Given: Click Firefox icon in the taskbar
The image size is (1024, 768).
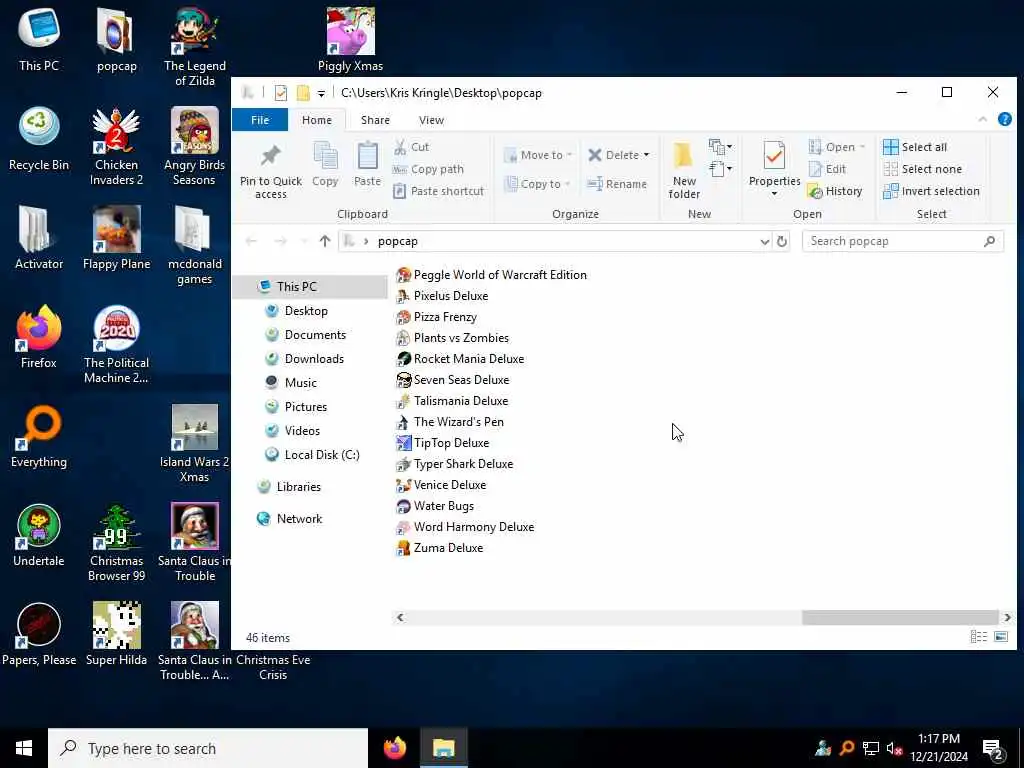Looking at the screenshot, I should pyautogui.click(x=394, y=748).
